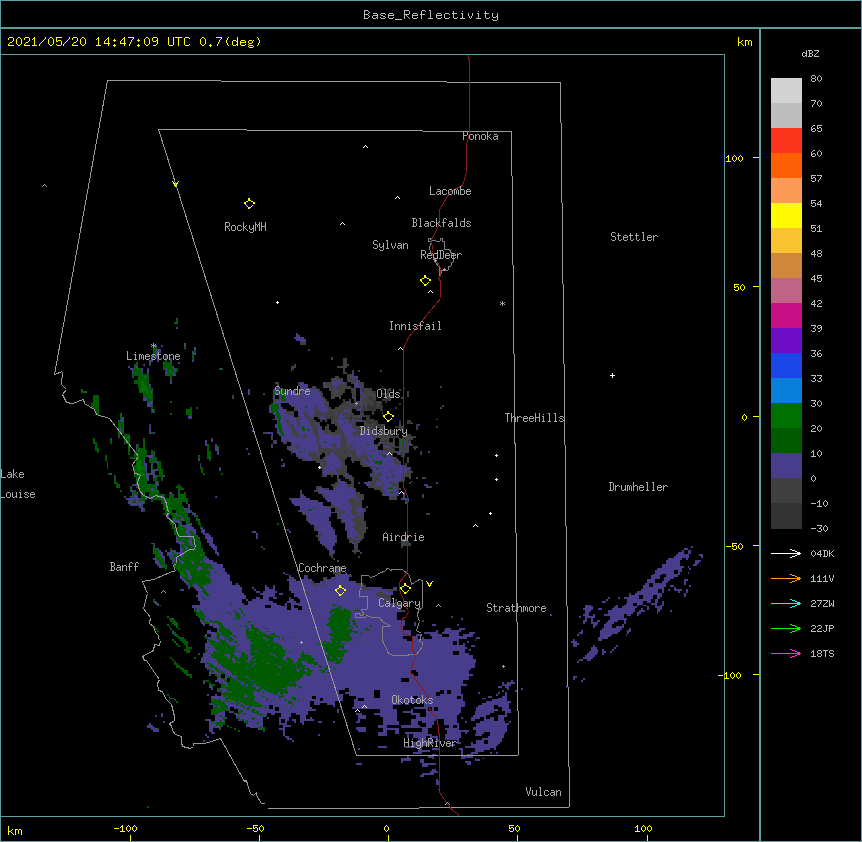Click the green 22JP arrow in legend
This screenshot has width=862, height=842.
point(786,628)
